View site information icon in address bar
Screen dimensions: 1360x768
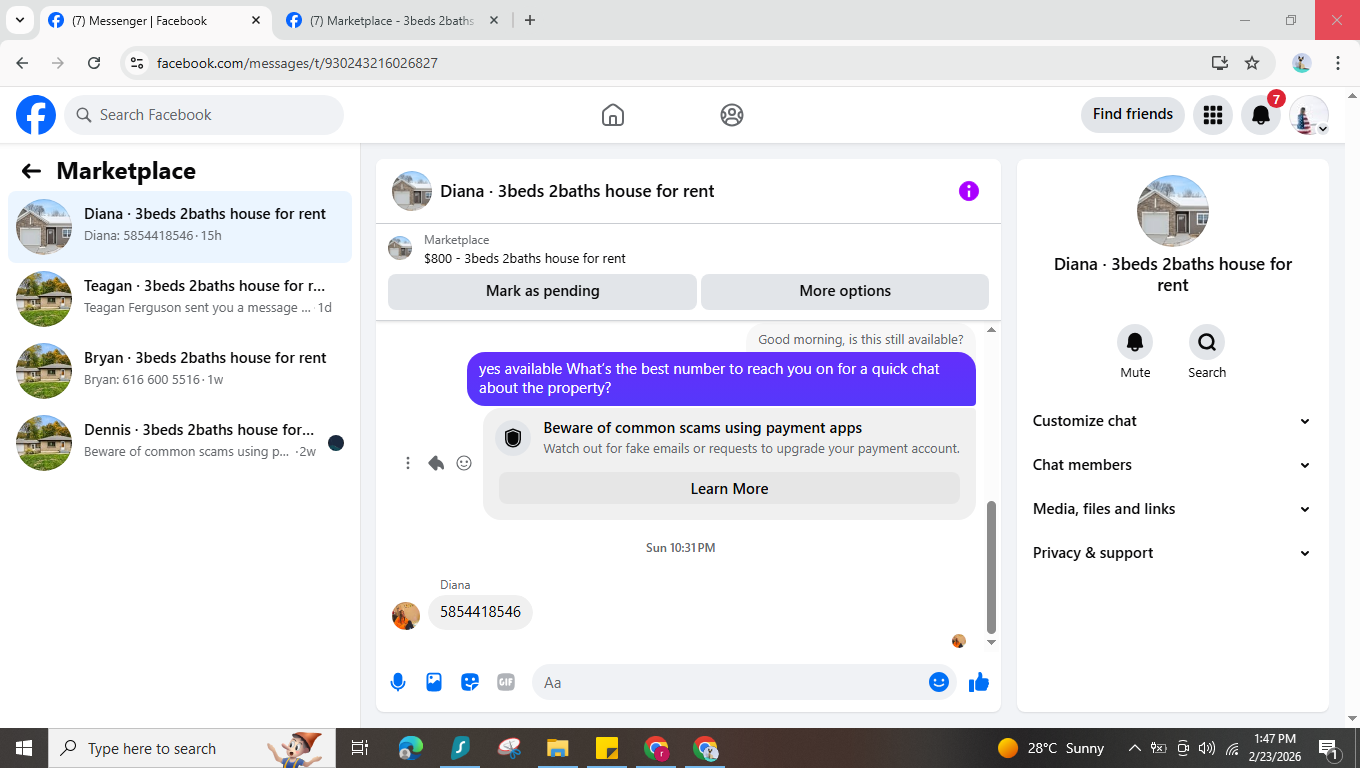pyautogui.click(x=138, y=63)
